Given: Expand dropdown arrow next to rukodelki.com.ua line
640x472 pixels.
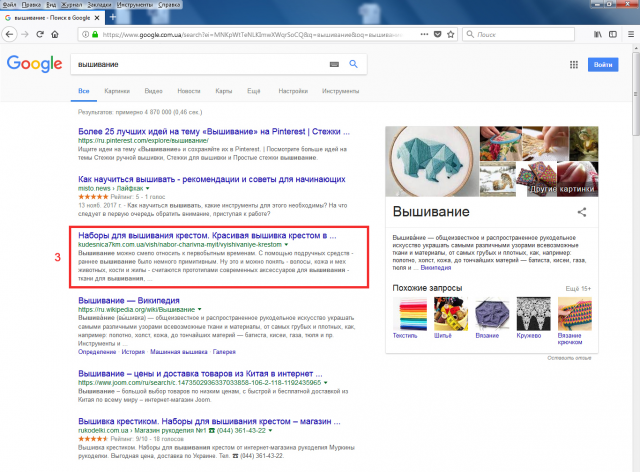Looking at the screenshot, I should [x=271, y=430].
